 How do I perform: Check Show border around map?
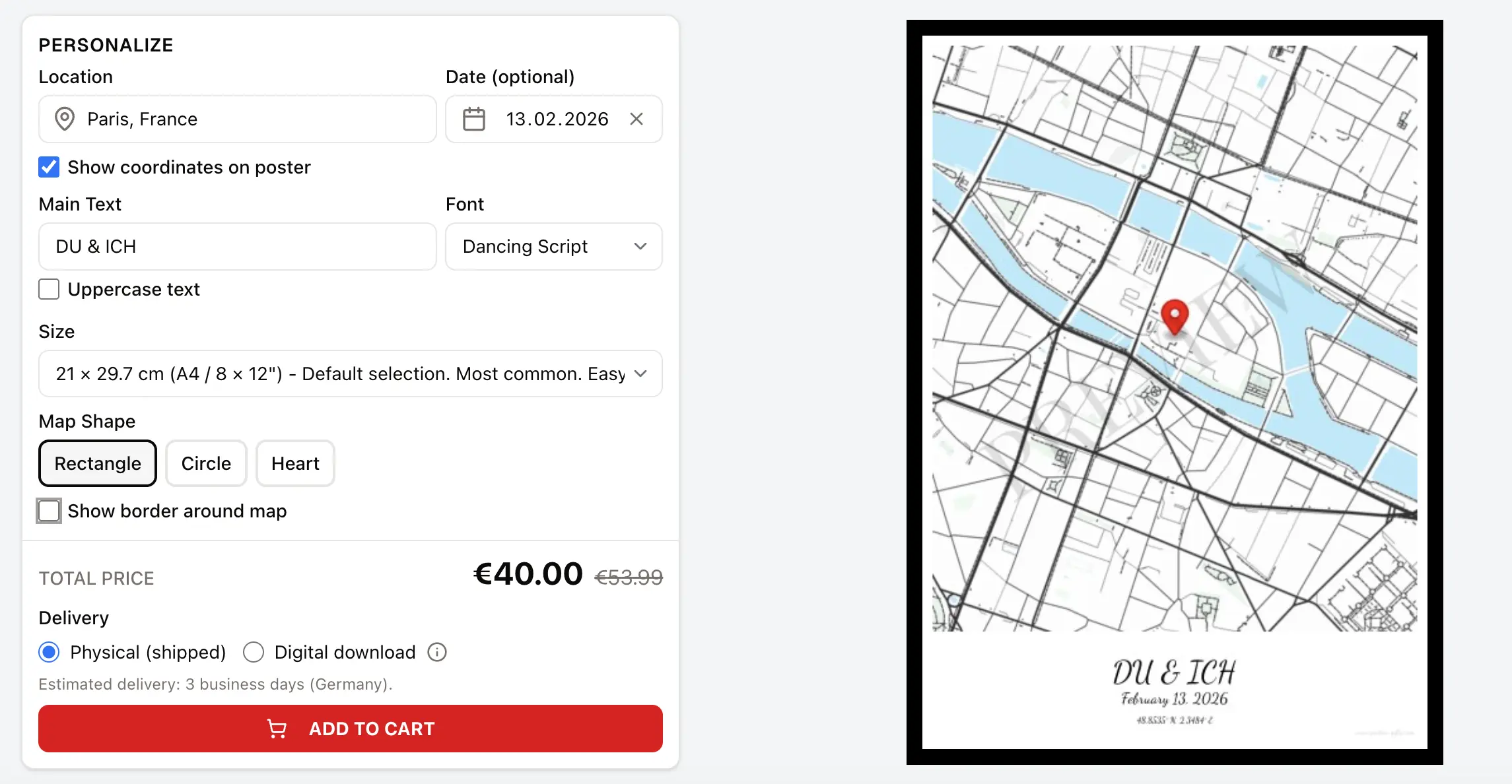pos(49,511)
